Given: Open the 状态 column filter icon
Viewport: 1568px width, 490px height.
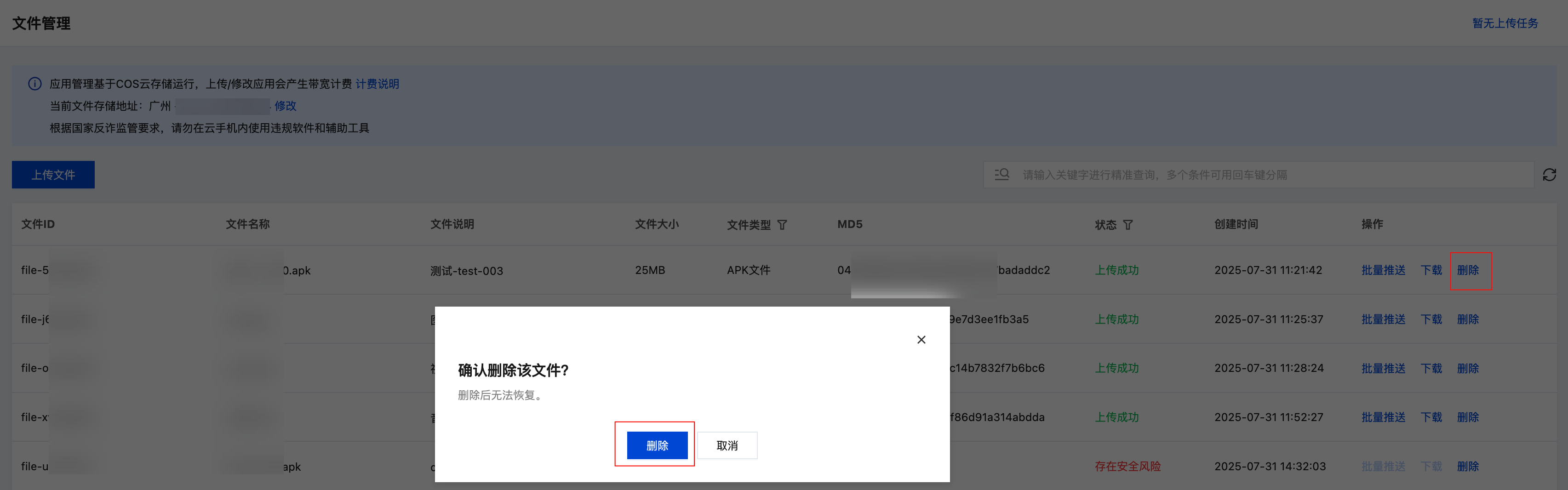Looking at the screenshot, I should tap(1128, 225).
